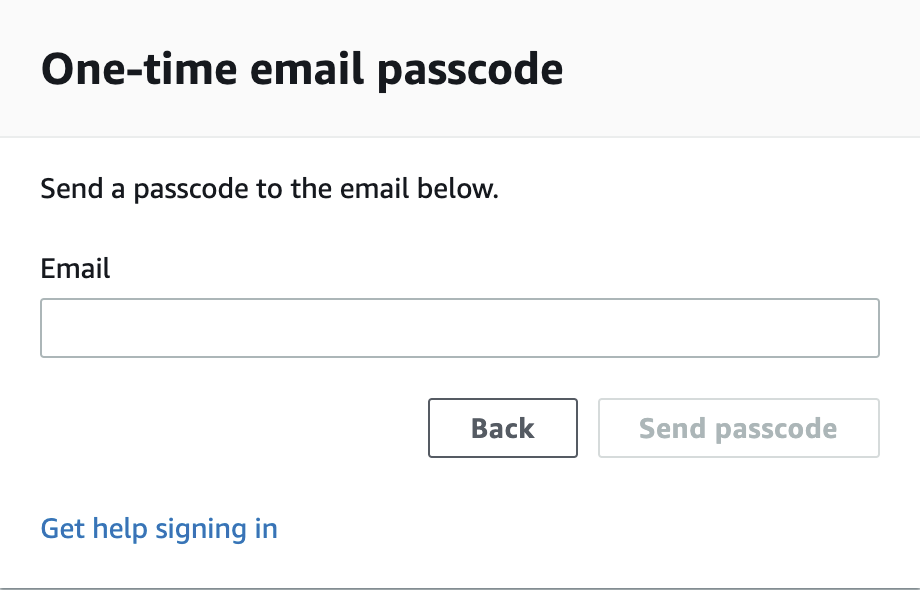The height and width of the screenshot is (590, 920).
Task: Select the One-time email passcode heading
Action: tap(302, 70)
